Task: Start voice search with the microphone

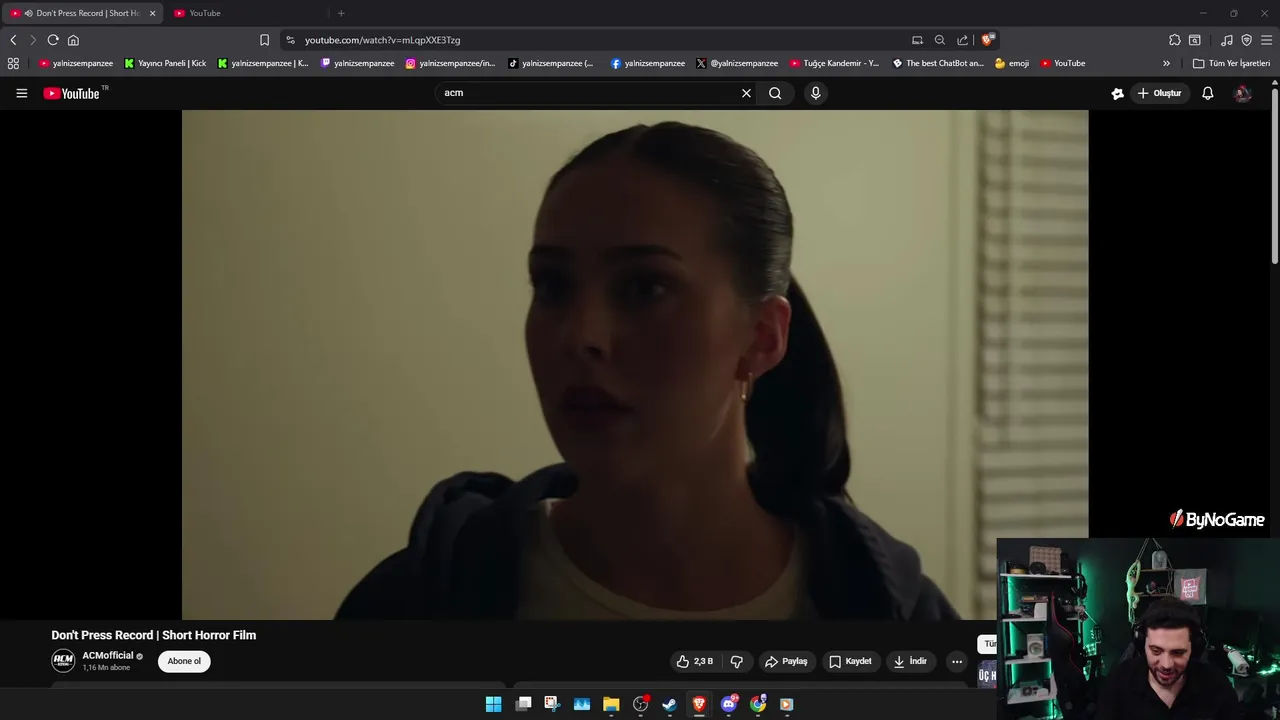Action: [816, 93]
